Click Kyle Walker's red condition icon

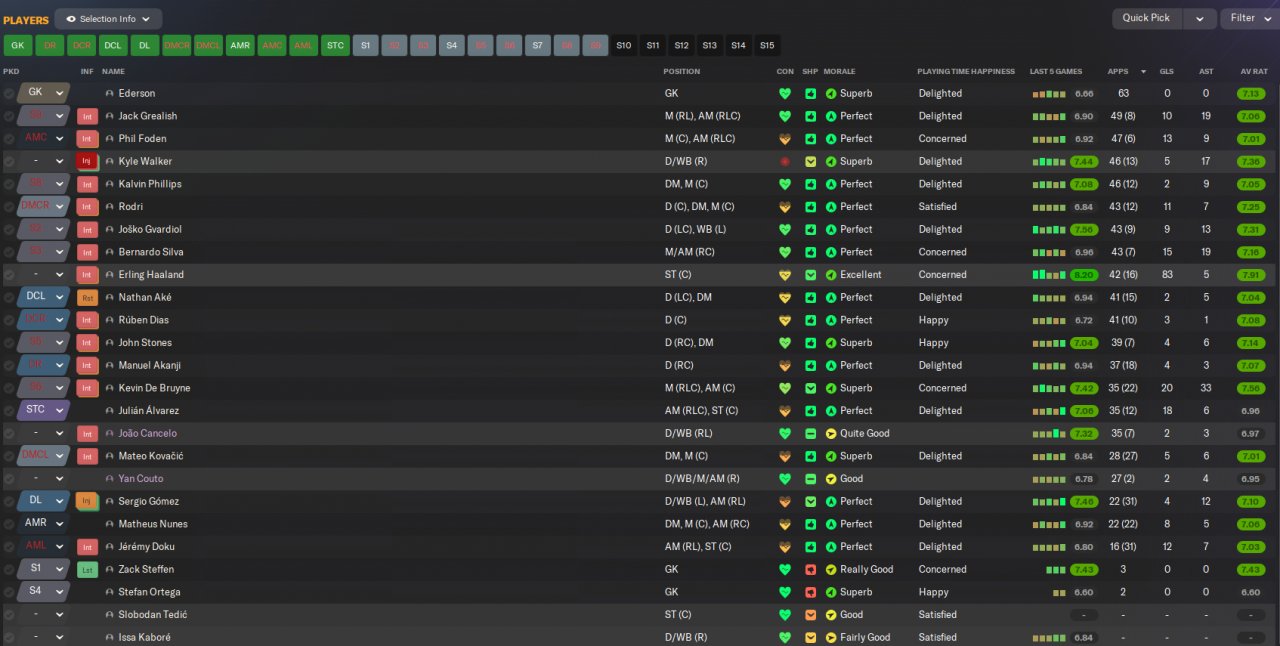785,161
